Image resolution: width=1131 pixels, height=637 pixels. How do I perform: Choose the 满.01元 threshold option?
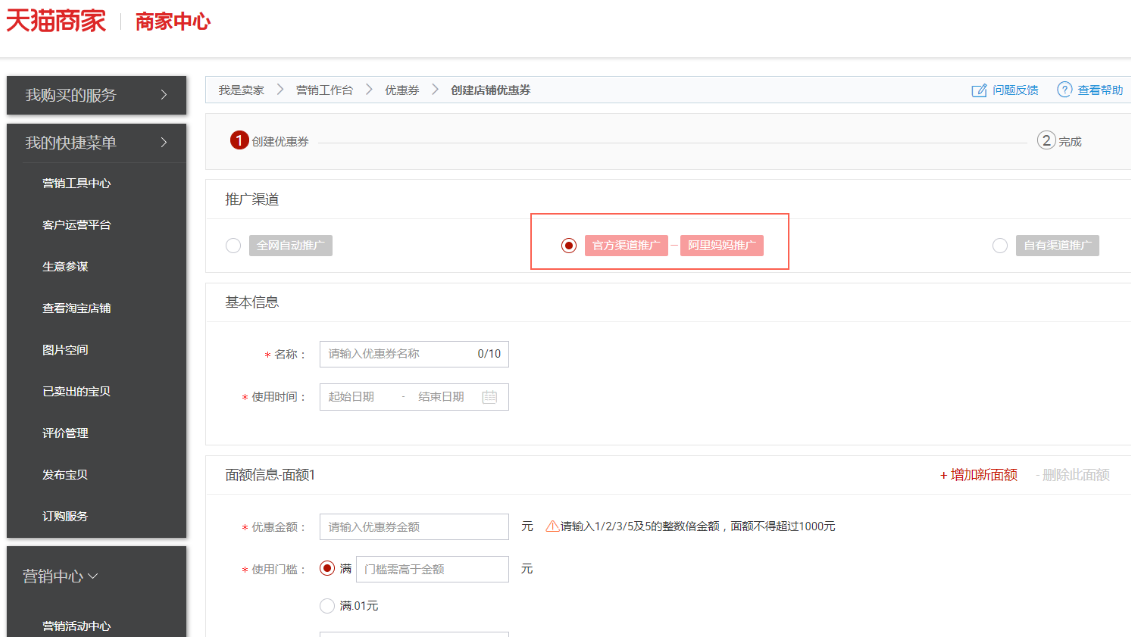[x=327, y=605]
